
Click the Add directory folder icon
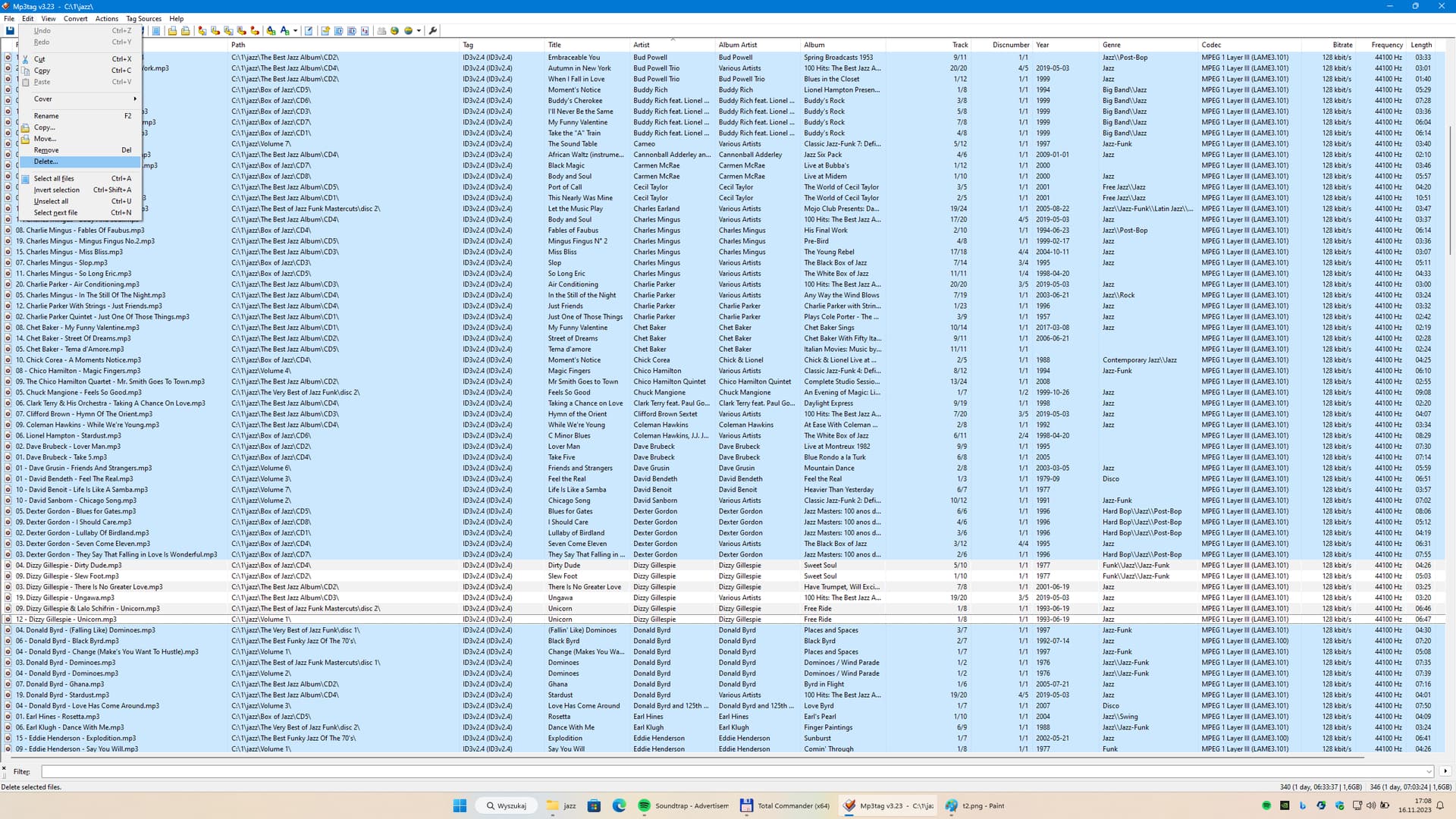[185, 31]
